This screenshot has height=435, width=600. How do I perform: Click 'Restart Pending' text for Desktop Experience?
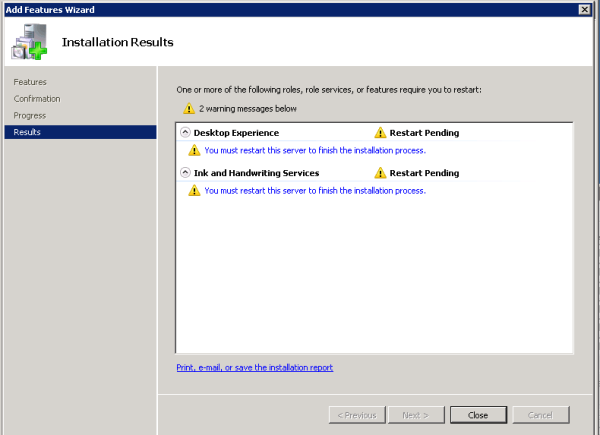point(424,133)
